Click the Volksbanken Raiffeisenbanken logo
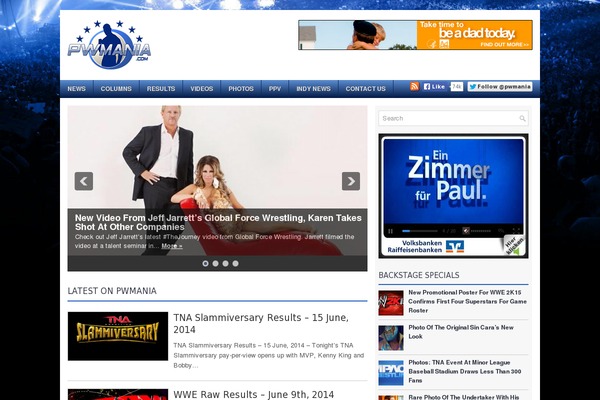The height and width of the screenshot is (400, 600). point(426,247)
